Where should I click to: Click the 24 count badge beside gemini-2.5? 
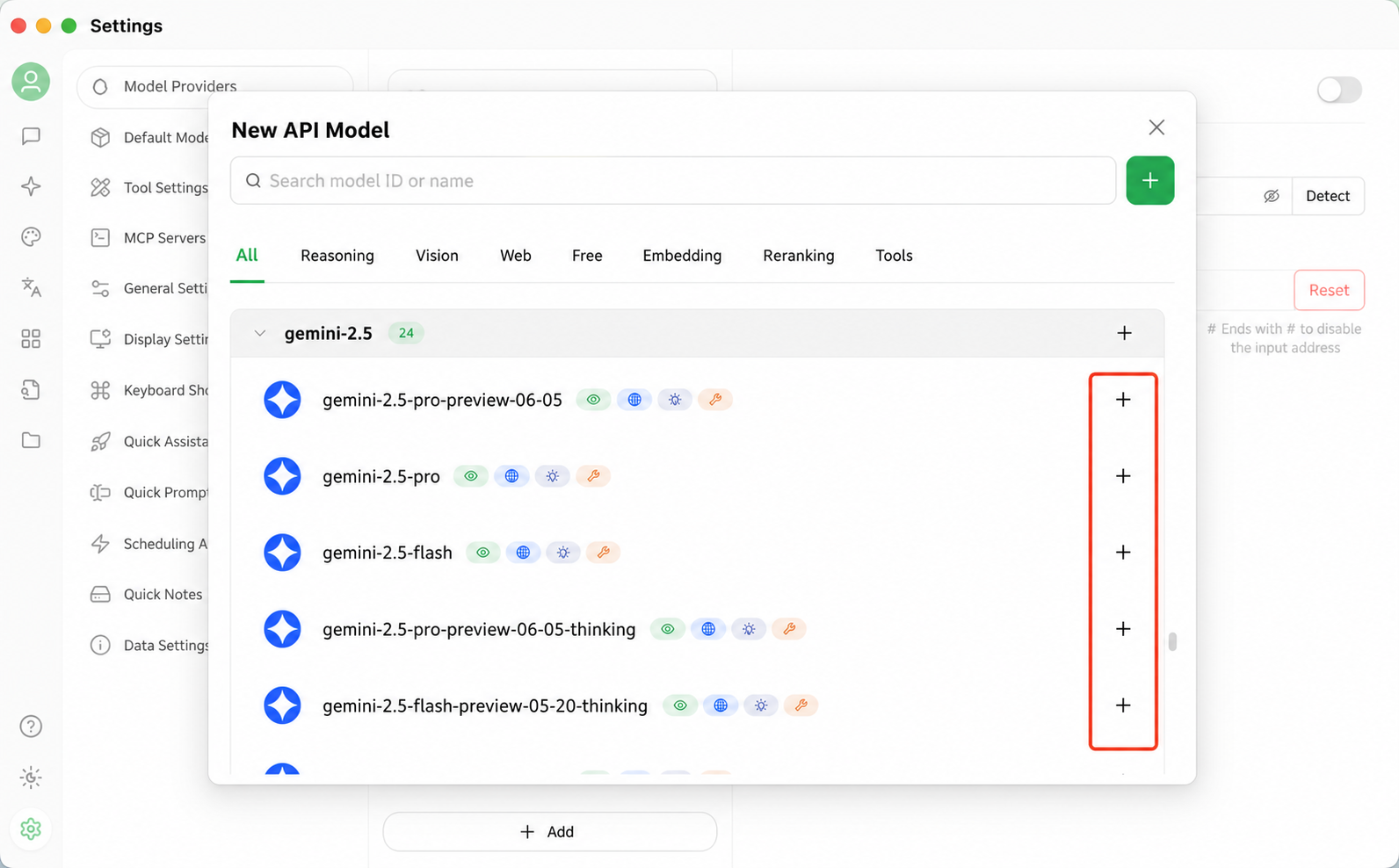[406, 333]
